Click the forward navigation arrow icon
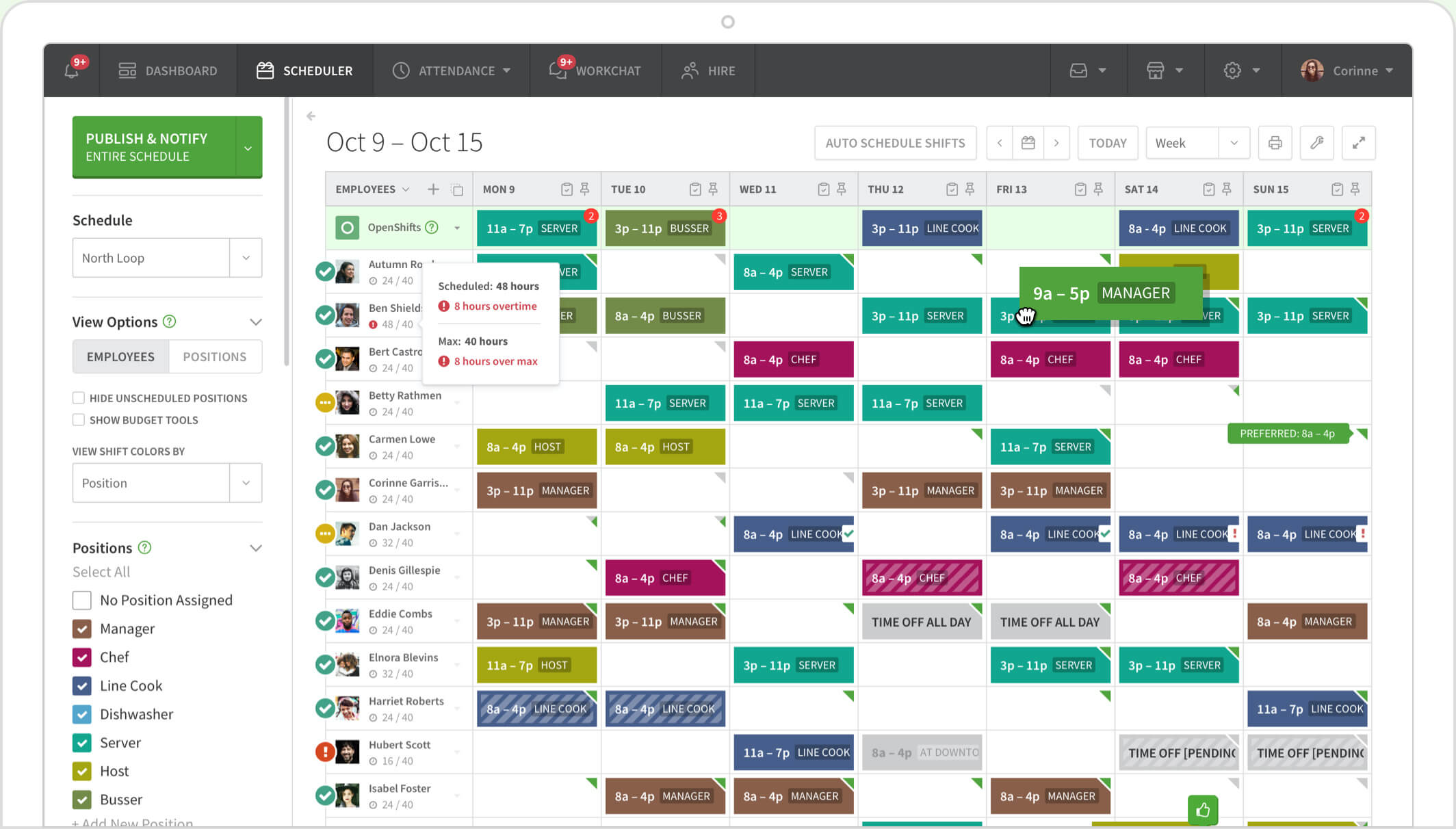Image resolution: width=1456 pixels, height=829 pixels. pos(1056,143)
